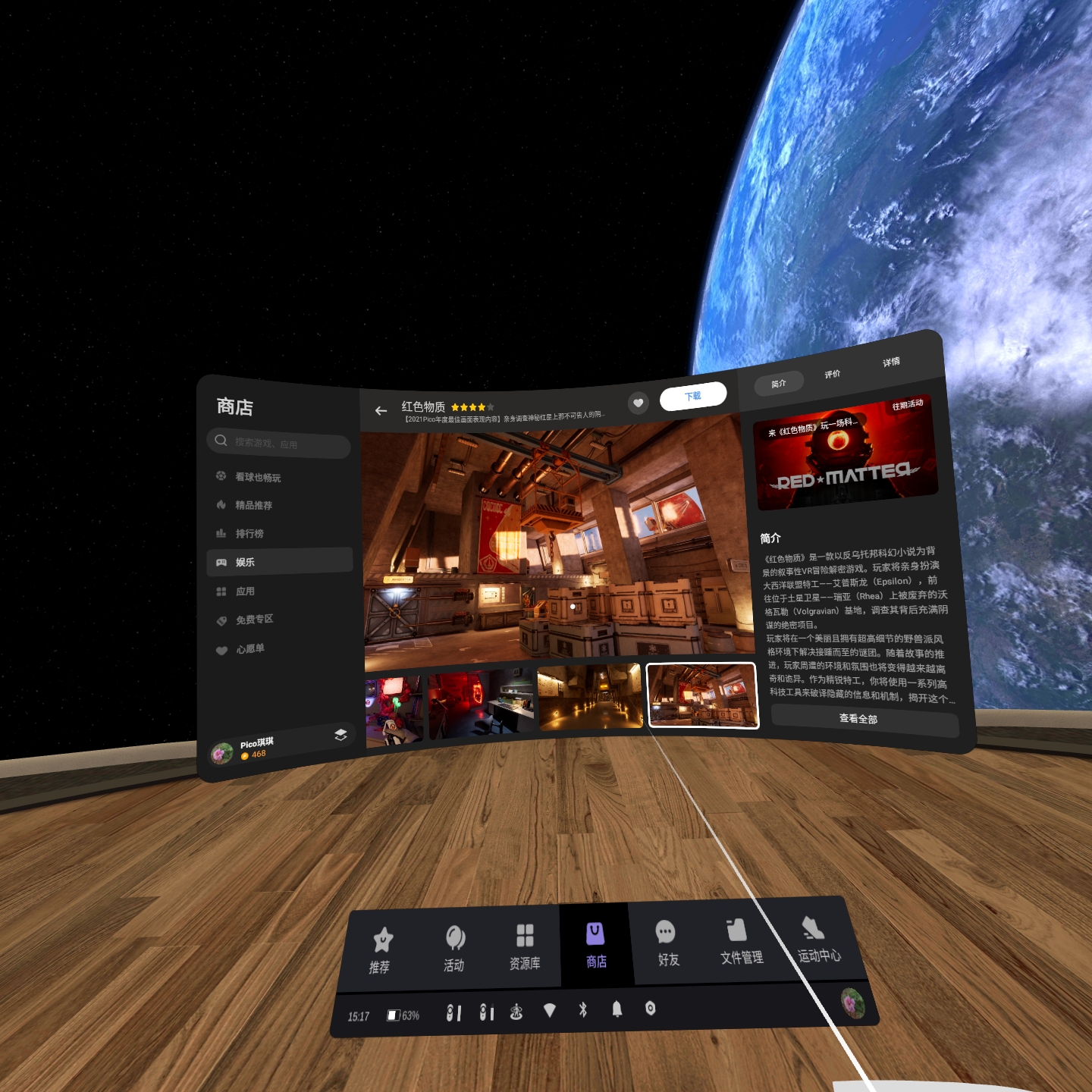Click the 下载 download button
Image resolution: width=1092 pixels, height=1092 pixels.
(693, 396)
